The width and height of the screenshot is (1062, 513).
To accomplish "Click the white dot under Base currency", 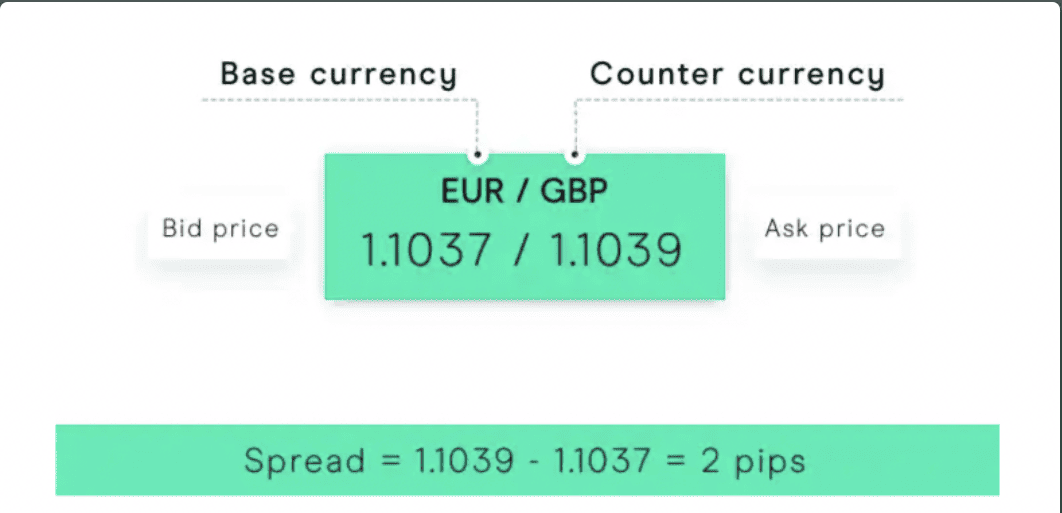I will click(x=479, y=155).
